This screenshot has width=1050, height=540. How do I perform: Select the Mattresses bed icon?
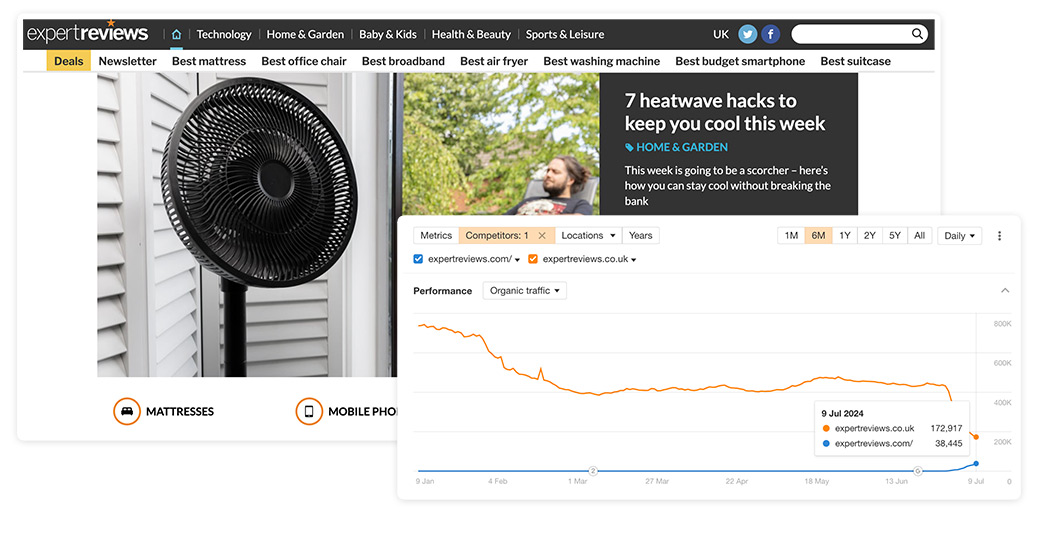[127, 411]
